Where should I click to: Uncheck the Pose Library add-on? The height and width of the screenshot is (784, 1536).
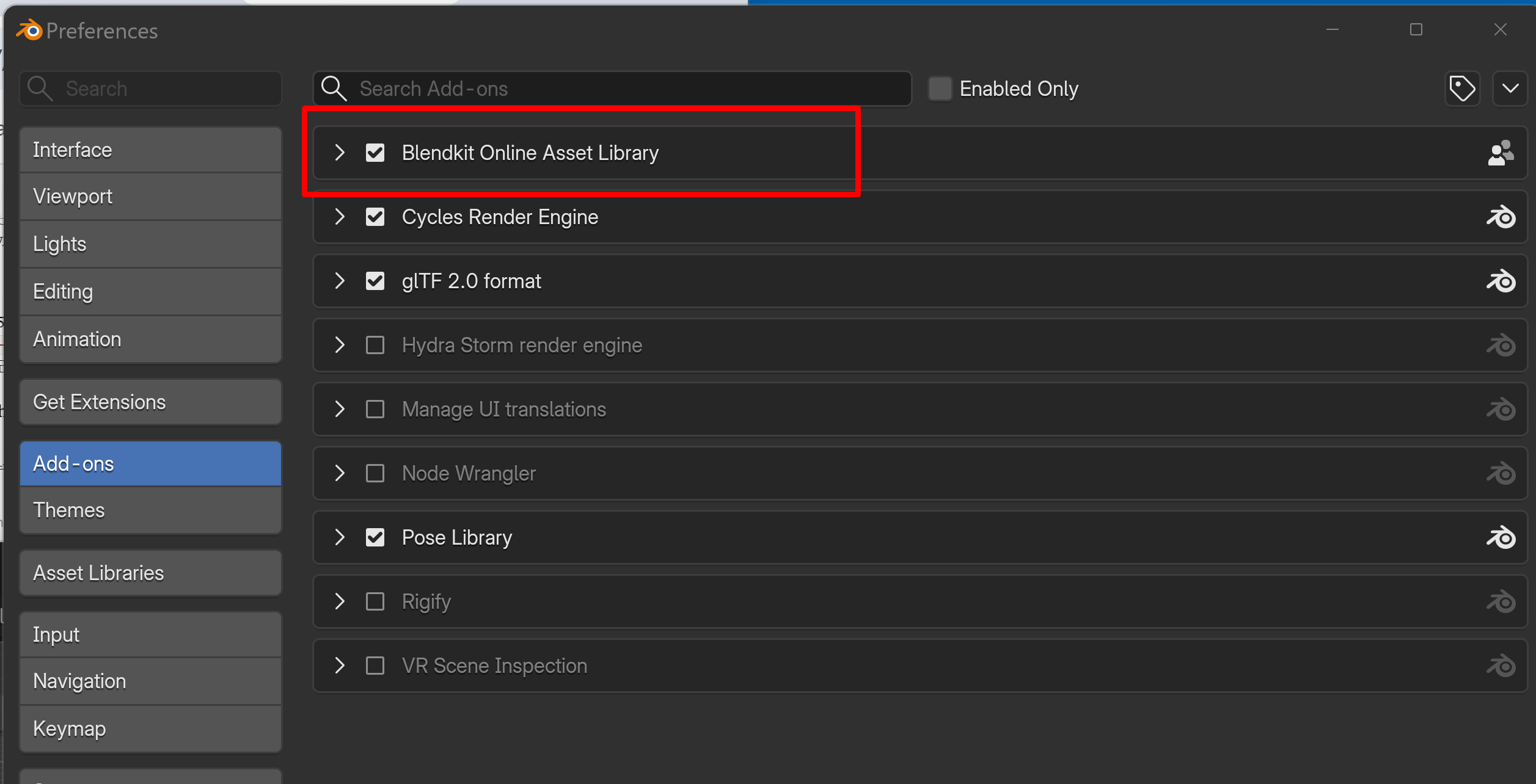[x=375, y=537]
